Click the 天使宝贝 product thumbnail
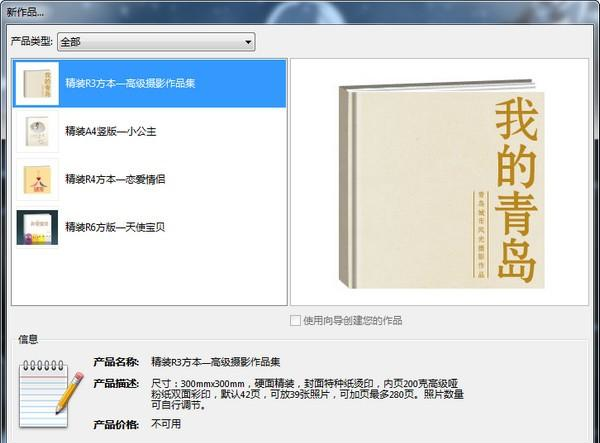Screen dimensions: 600x443 pos(37,227)
